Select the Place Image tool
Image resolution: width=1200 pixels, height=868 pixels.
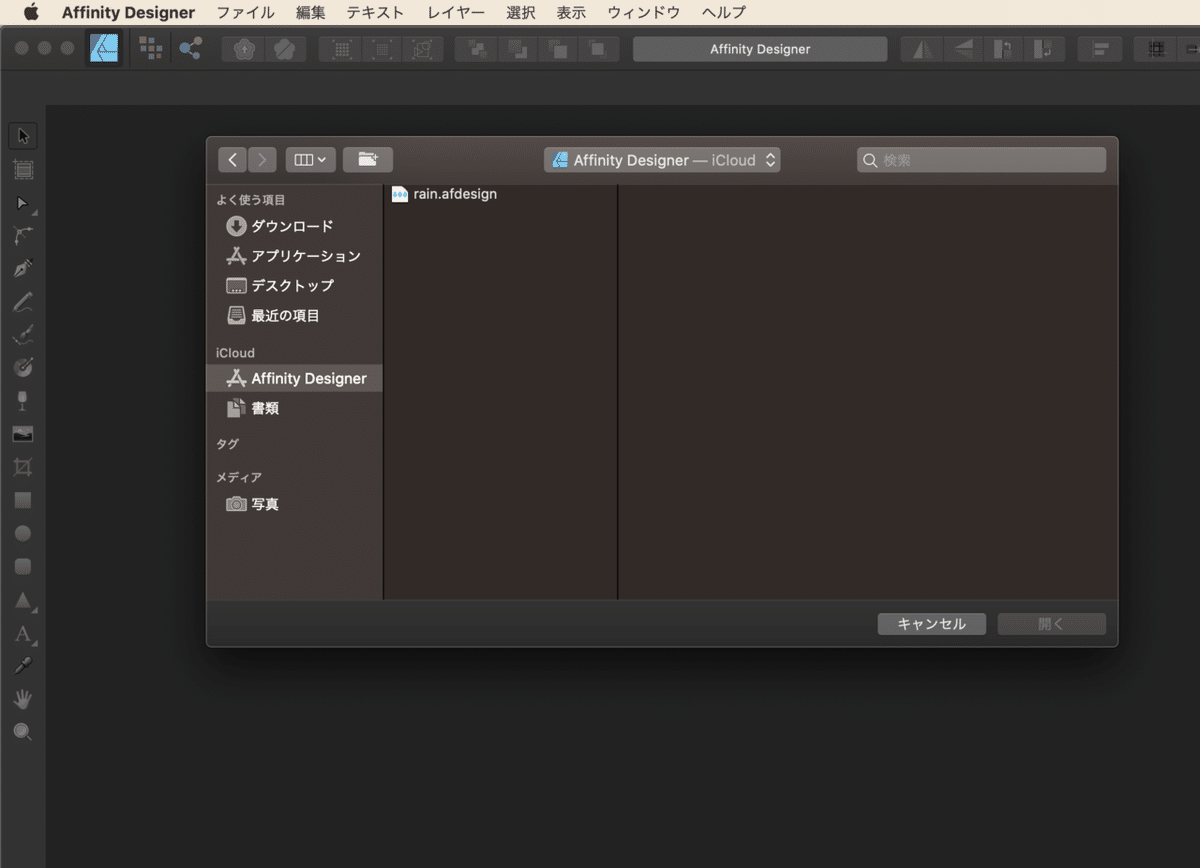coord(23,434)
